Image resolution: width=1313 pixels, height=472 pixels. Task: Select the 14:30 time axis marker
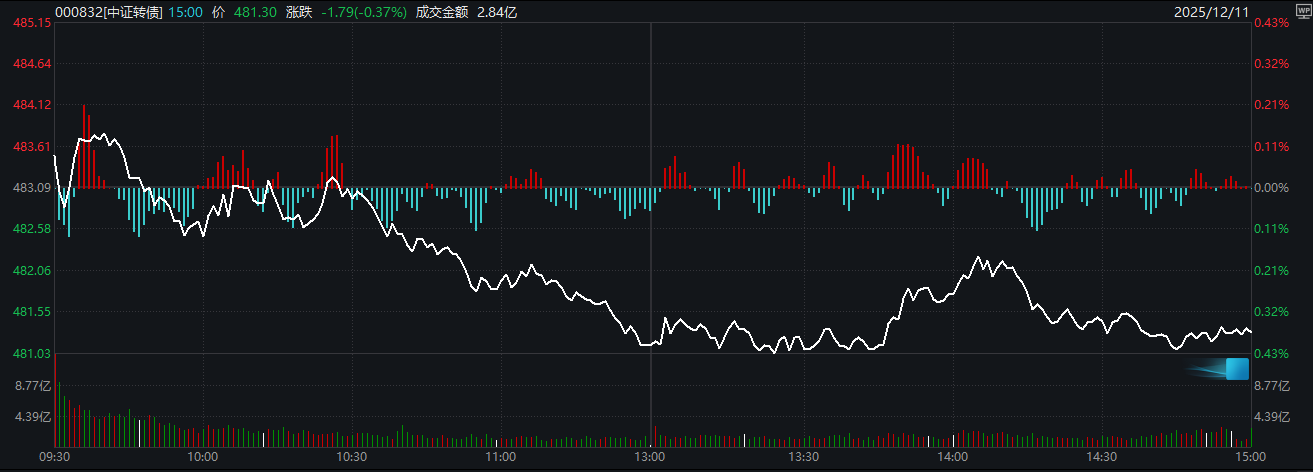[1101, 456]
